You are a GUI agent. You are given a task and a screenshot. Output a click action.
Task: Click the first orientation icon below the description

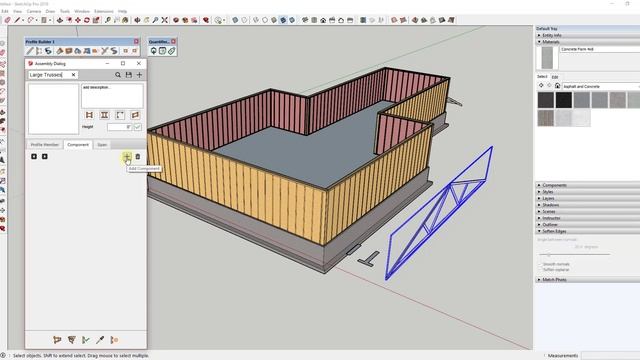(89, 115)
